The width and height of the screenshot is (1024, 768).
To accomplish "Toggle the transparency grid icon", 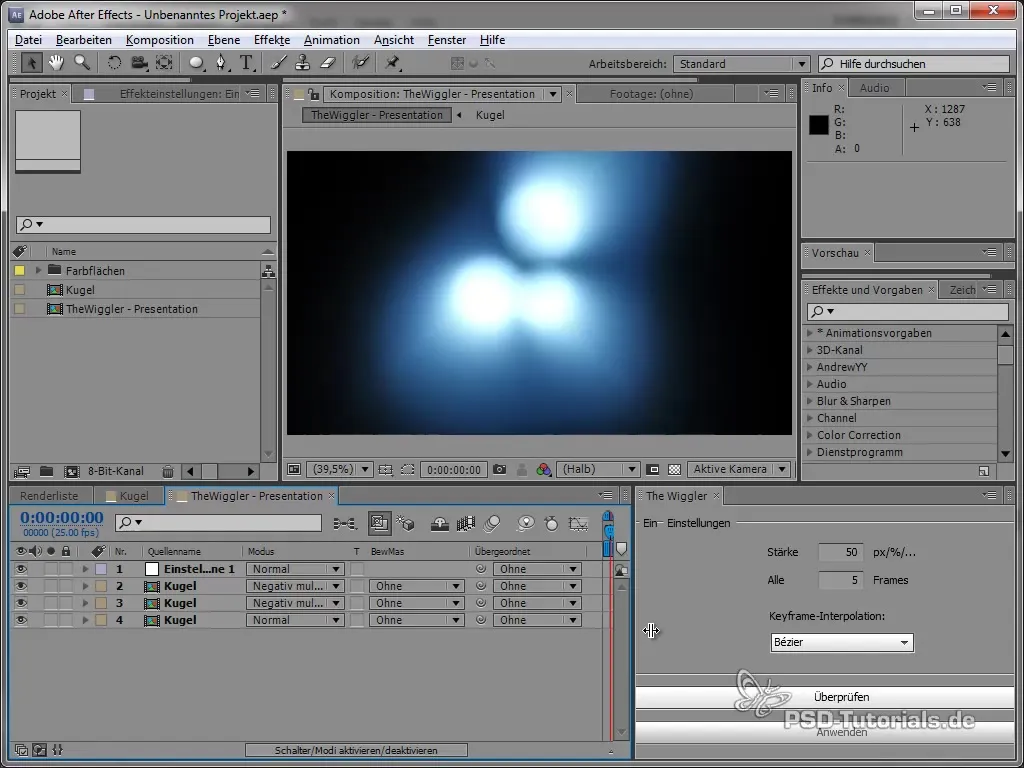I will pyautogui.click(x=675, y=470).
